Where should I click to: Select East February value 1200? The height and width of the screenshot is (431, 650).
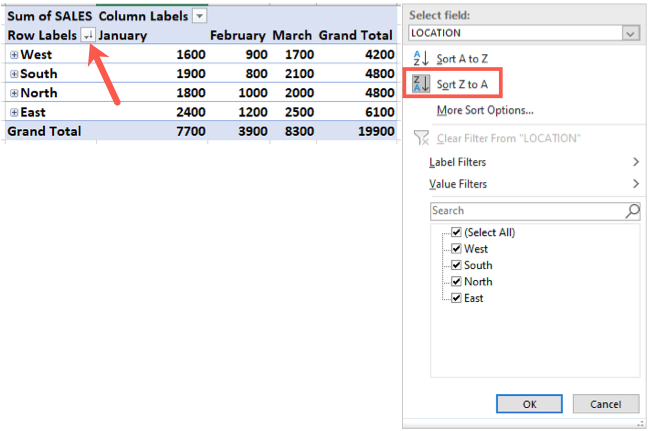pos(253,112)
